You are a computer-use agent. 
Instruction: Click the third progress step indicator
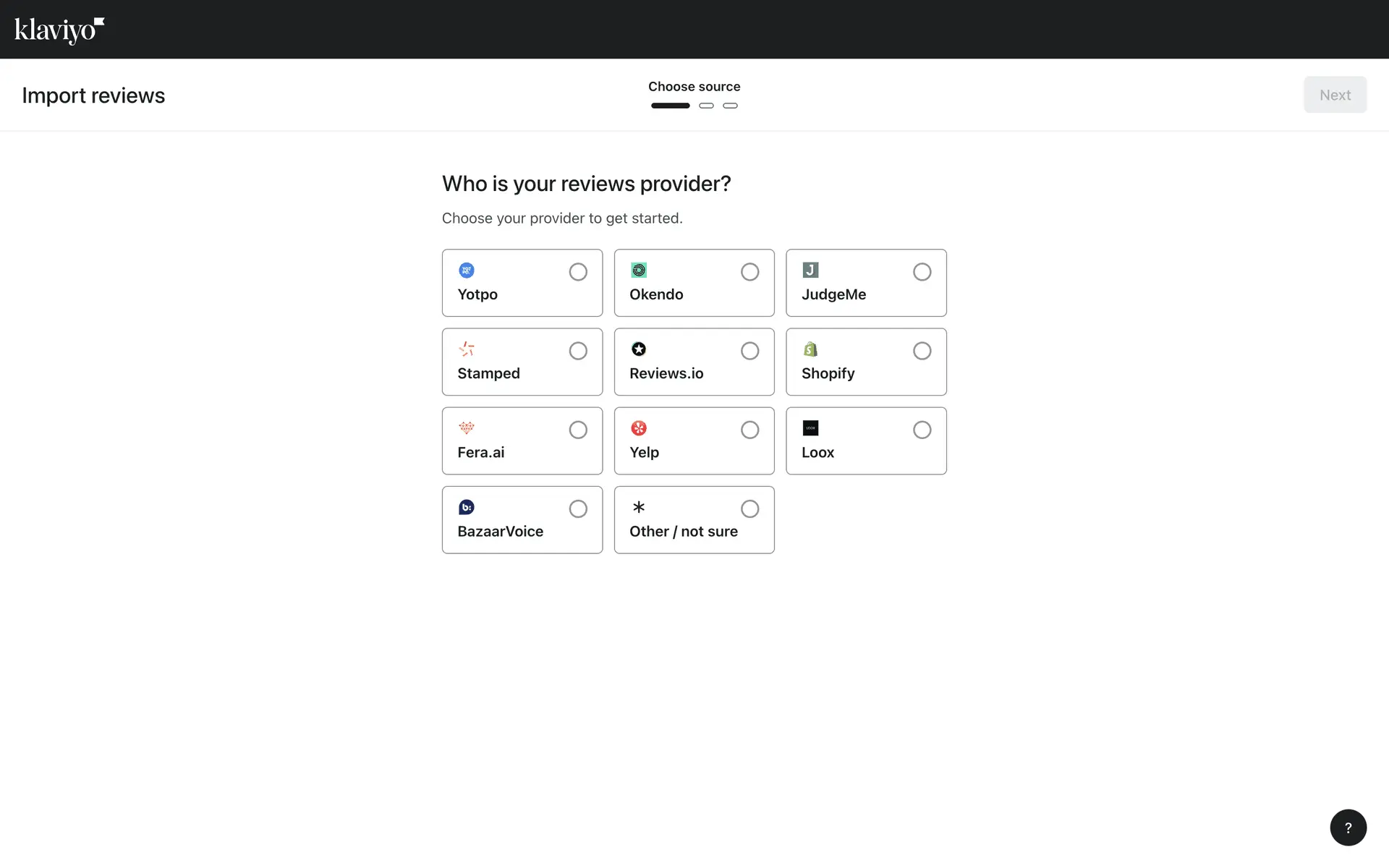[730, 106]
